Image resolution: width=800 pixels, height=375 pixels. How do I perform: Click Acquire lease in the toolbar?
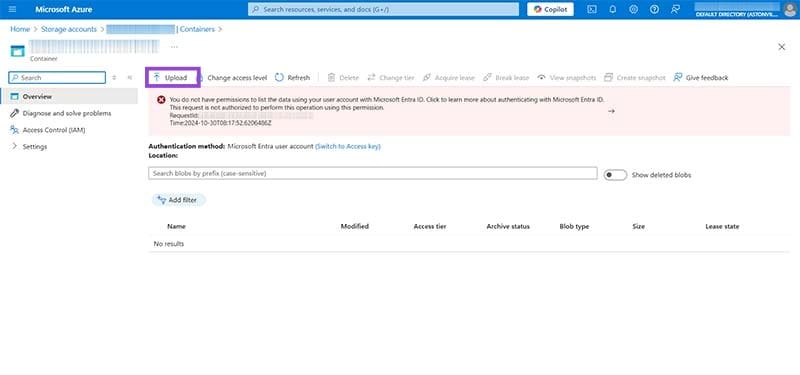point(449,78)
